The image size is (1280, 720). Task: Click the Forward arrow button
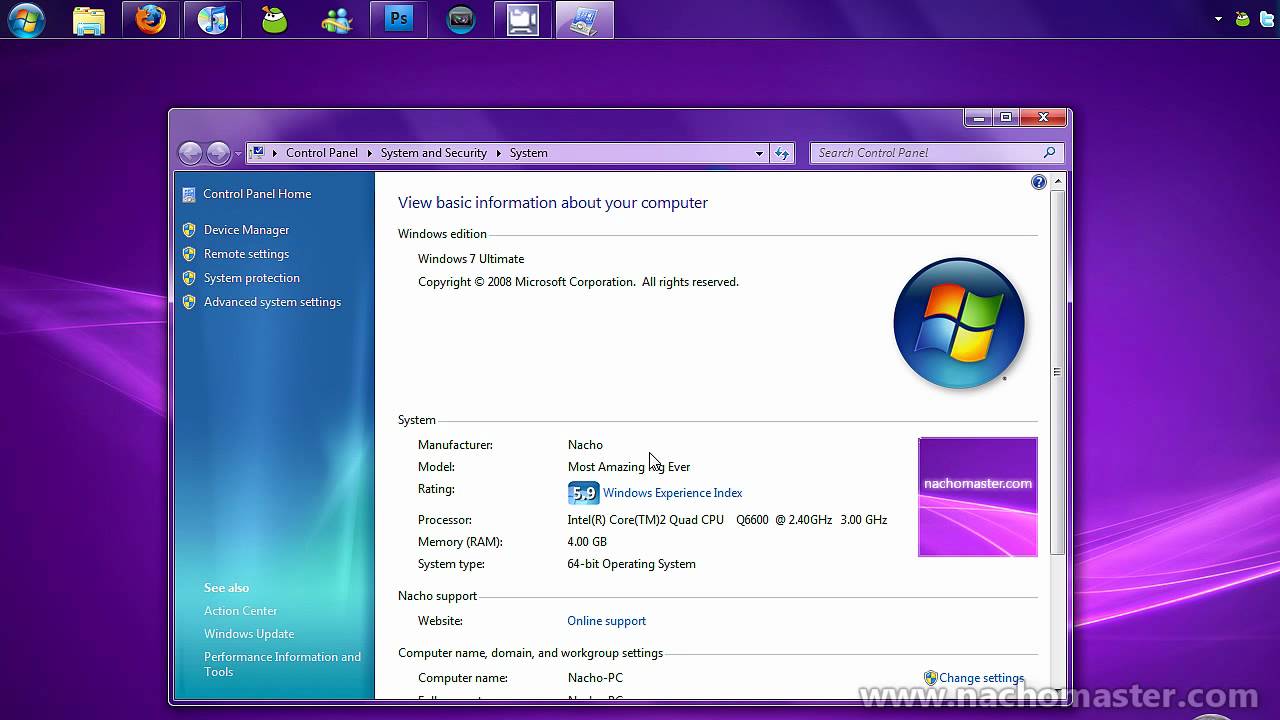click(x=218, y=153)
